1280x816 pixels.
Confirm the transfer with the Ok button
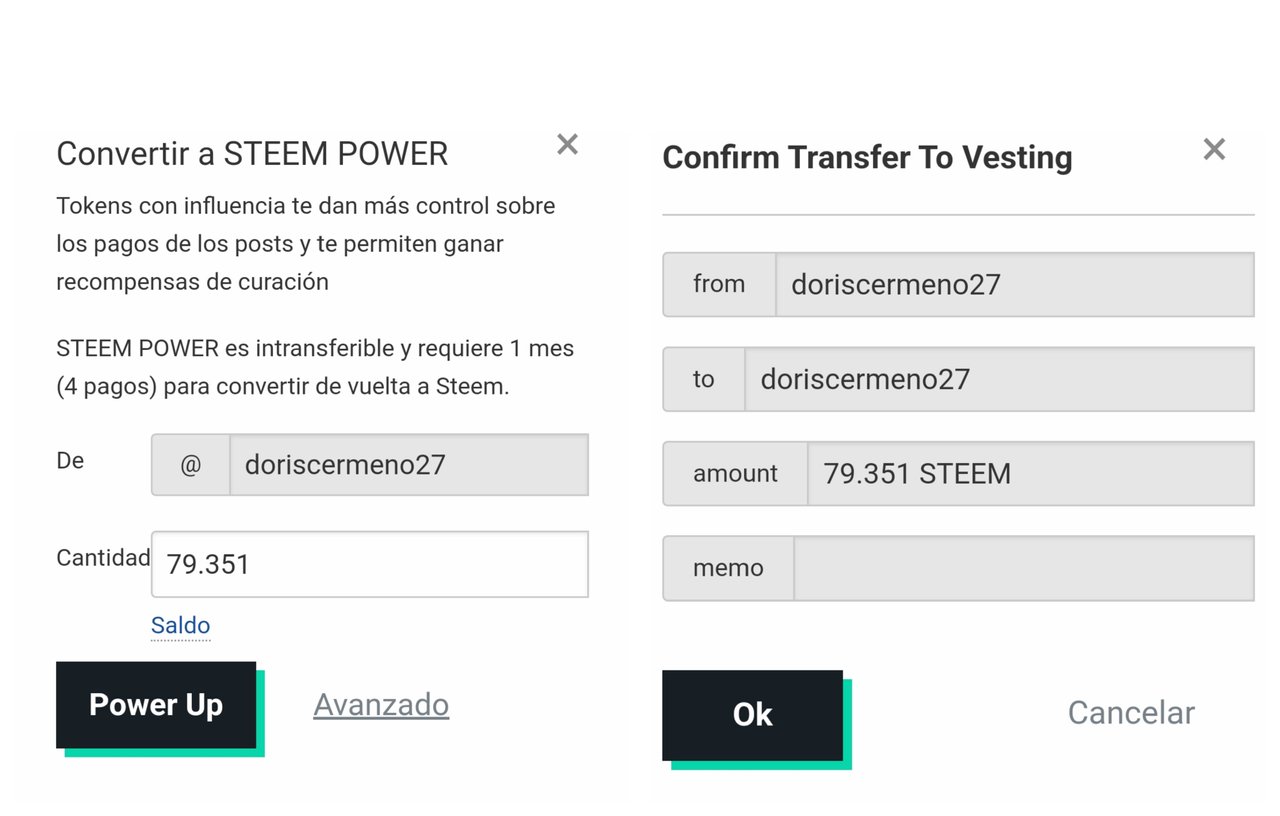point(752,714)
